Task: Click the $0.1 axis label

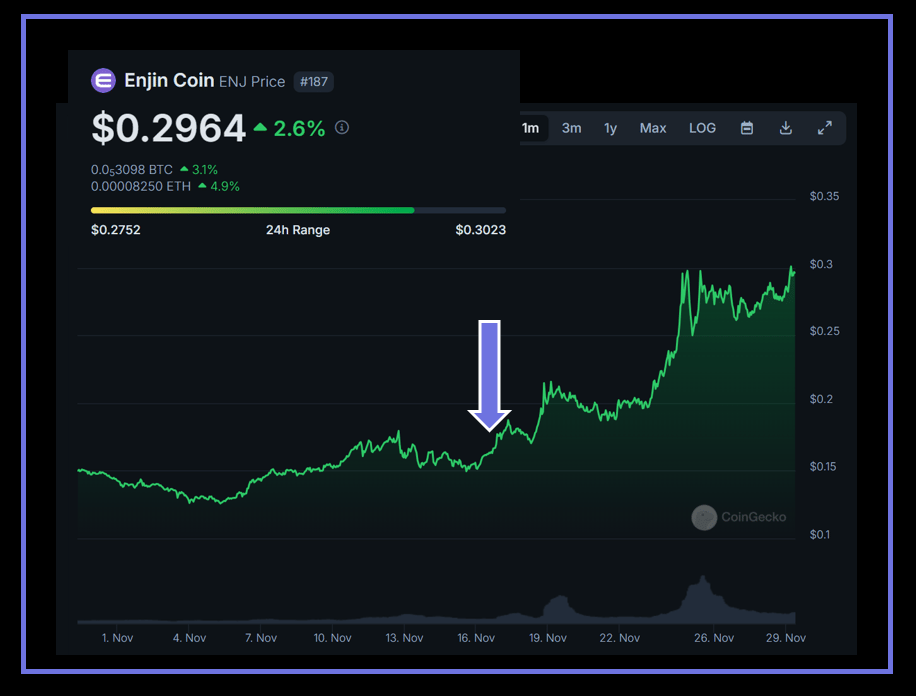Action: [819, 535]
